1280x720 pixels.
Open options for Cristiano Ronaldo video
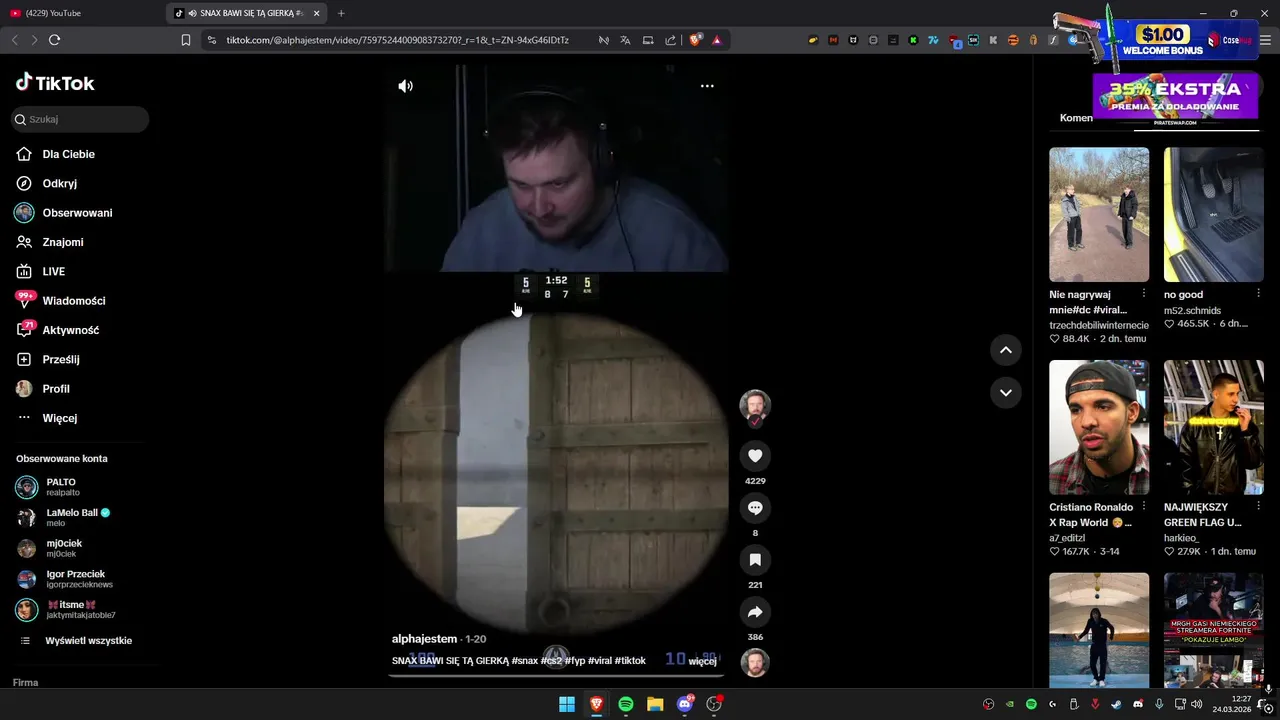(x=1144, y=507)
